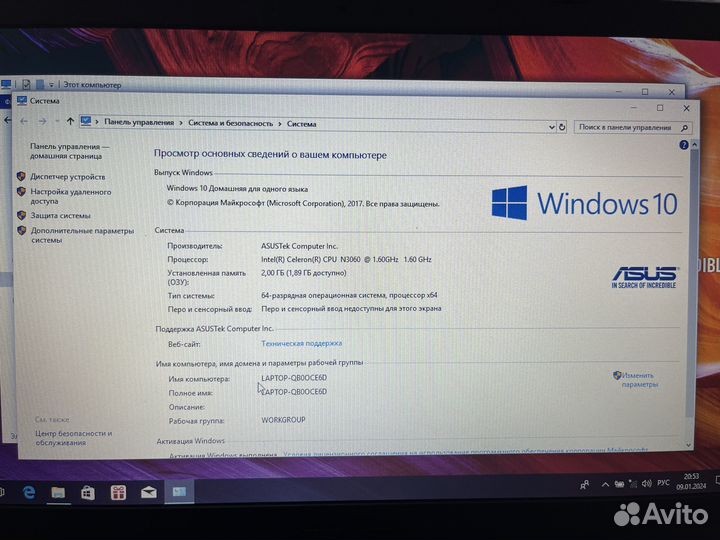Screen dimensions: 720x540
Task: Open Центр безопасности и обслуживания link
Action: pyautogui.click(x=73, y=438)
